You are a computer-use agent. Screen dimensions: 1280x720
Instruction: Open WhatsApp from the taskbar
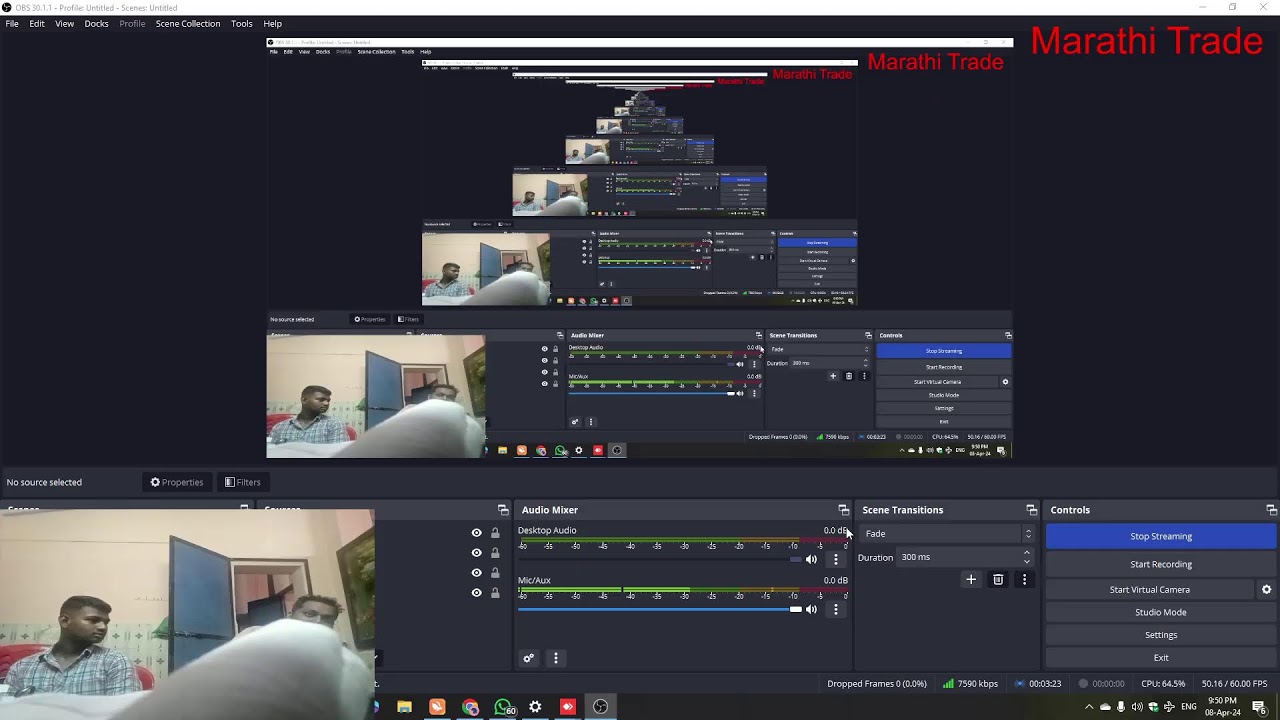504,707
